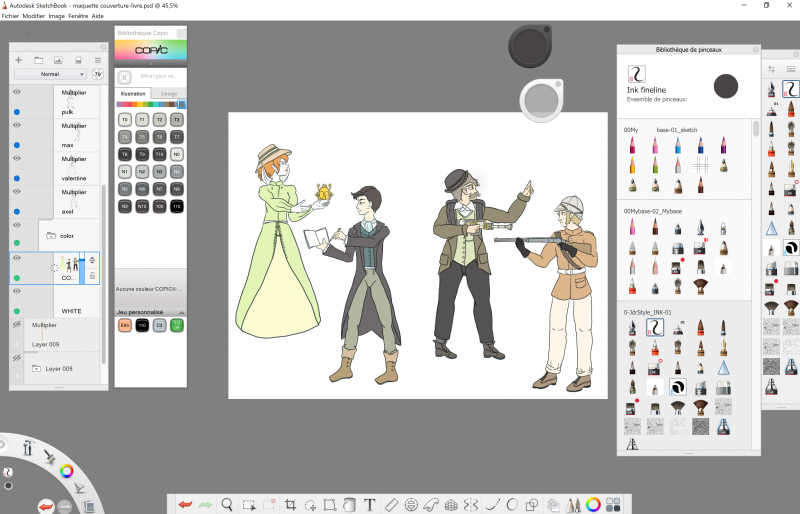This screenshot has height=514, width=800.
Task: Click the Copic color group strip
Action: [151, 104]
